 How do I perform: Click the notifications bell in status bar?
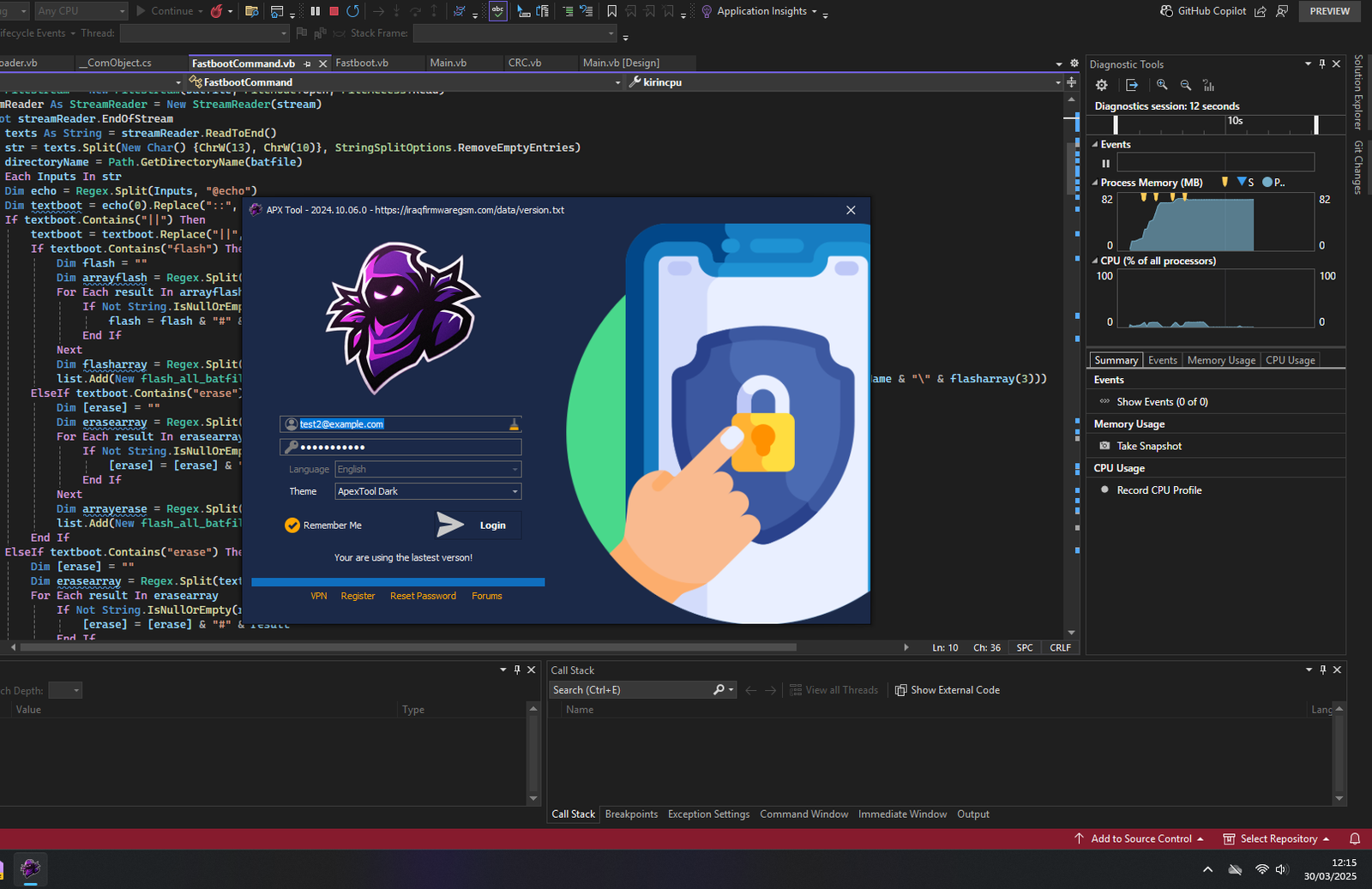1355,838
